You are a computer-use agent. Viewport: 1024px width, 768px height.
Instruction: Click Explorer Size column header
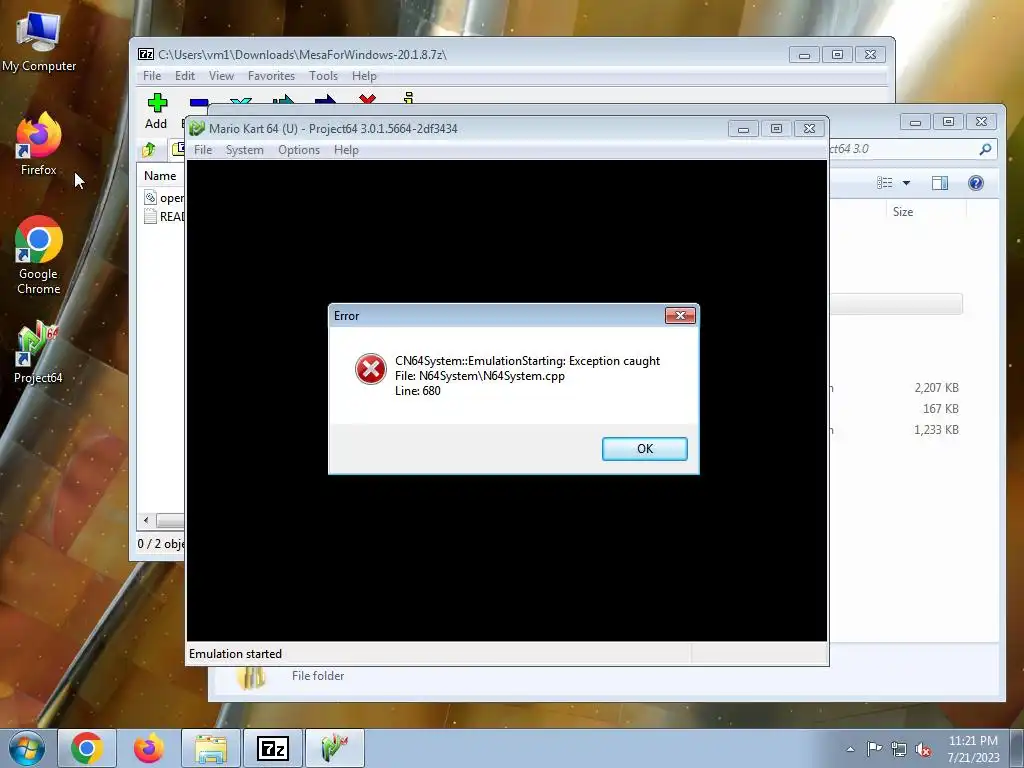point(903,212)
